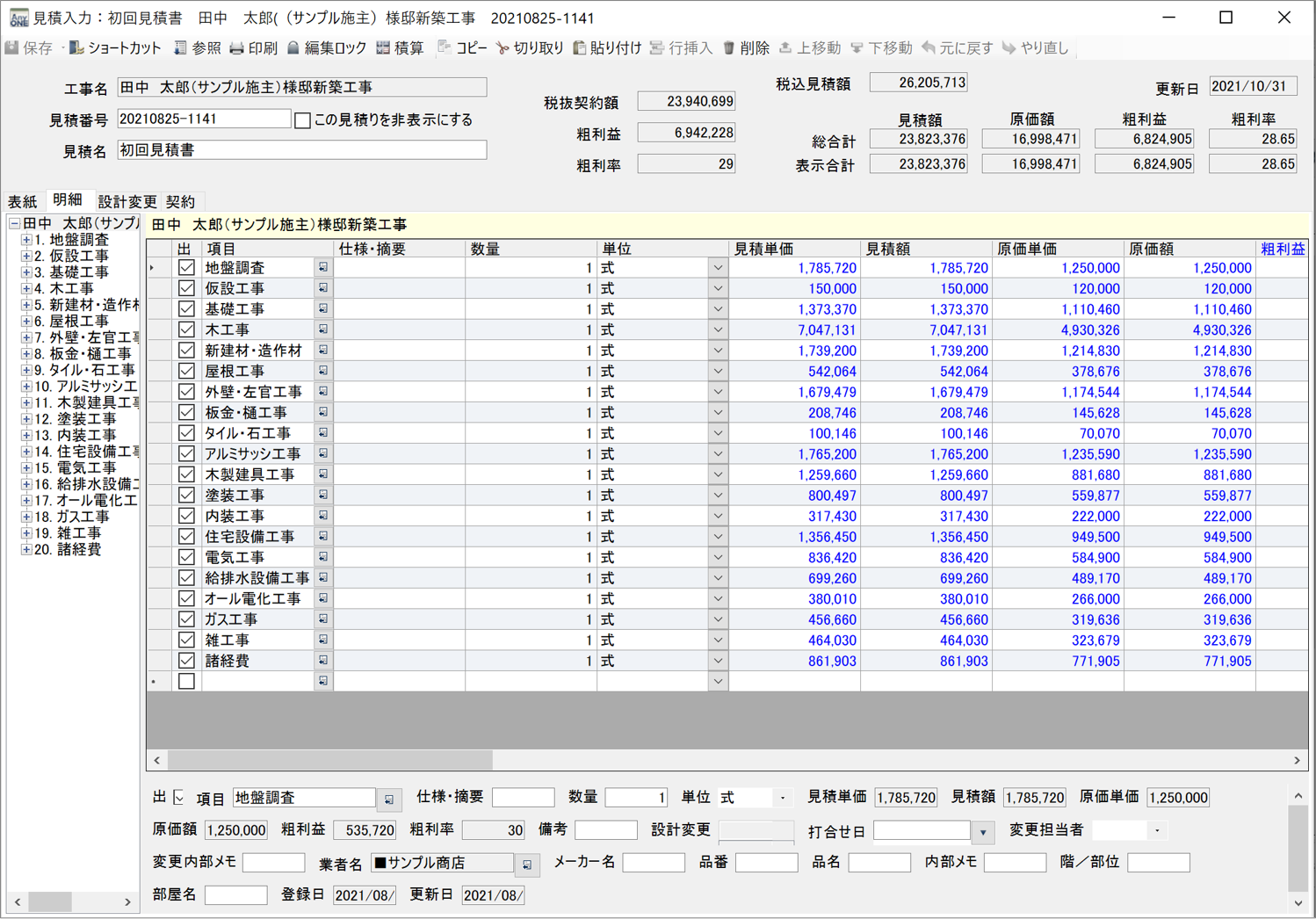Switch to the 設計変更 tab
This screenshot has width=1316, height=919.
(127, 201)
